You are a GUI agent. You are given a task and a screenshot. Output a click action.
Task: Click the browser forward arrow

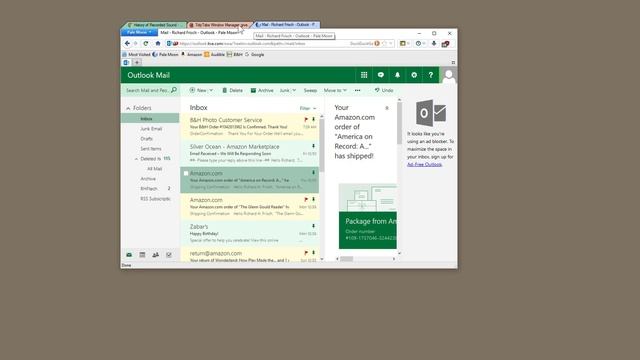[136, 43]
